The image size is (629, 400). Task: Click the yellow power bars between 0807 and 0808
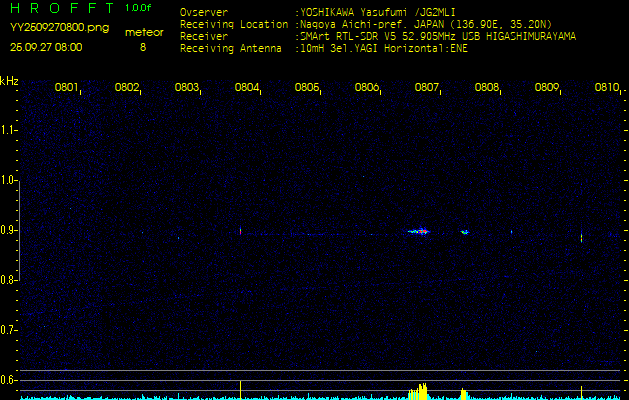pyautogui.click(x=464, y=394)
